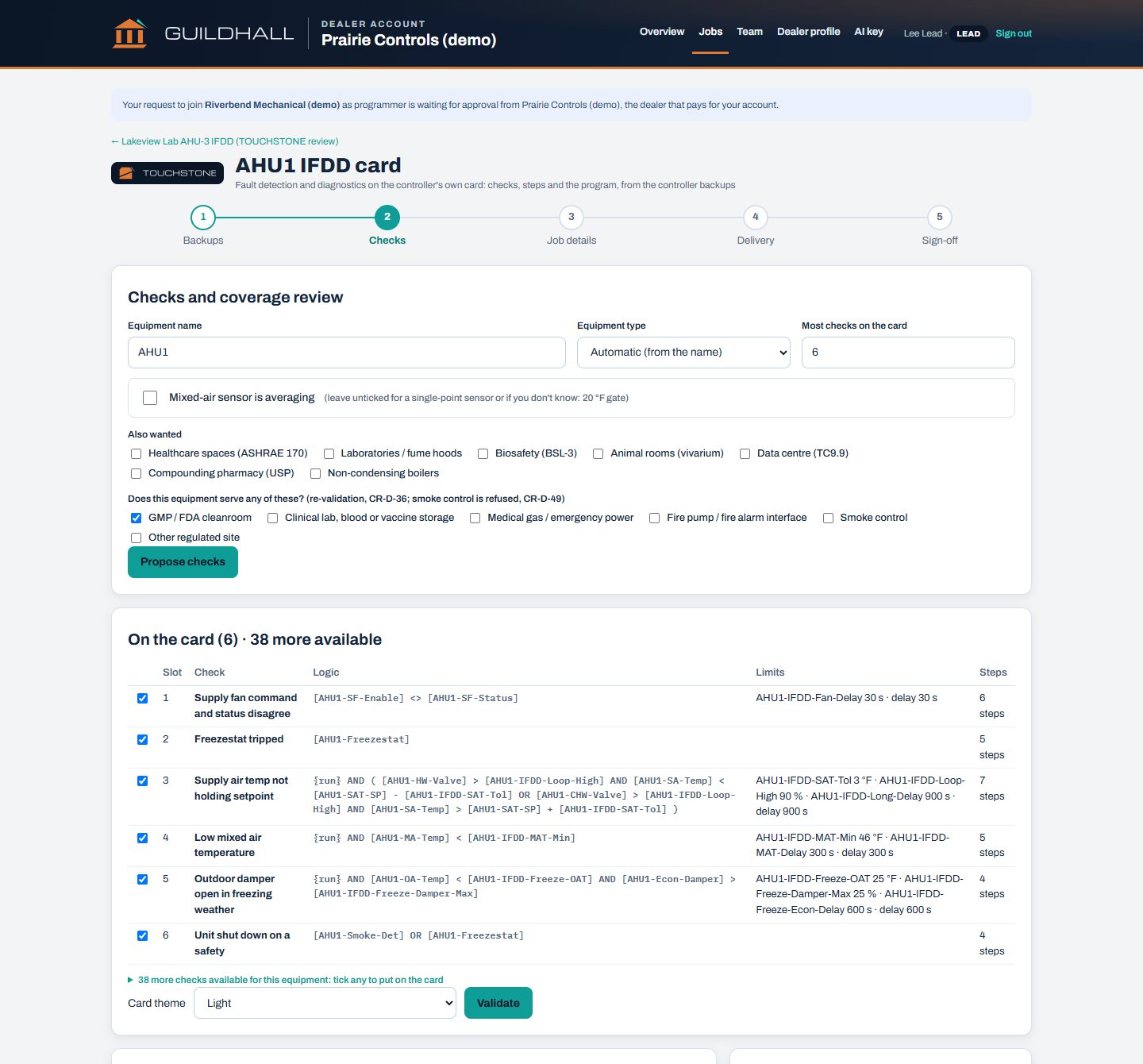Open the Team page
Viewport: 1143px width, 1064px height.
pos(749,32)
